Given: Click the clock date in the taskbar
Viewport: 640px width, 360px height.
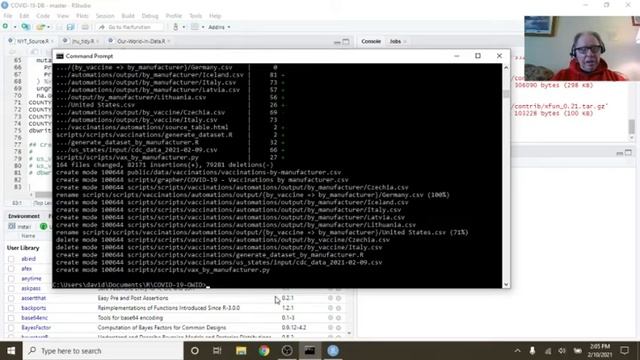Looking at the screenshot, I should [x=600, y=351].
